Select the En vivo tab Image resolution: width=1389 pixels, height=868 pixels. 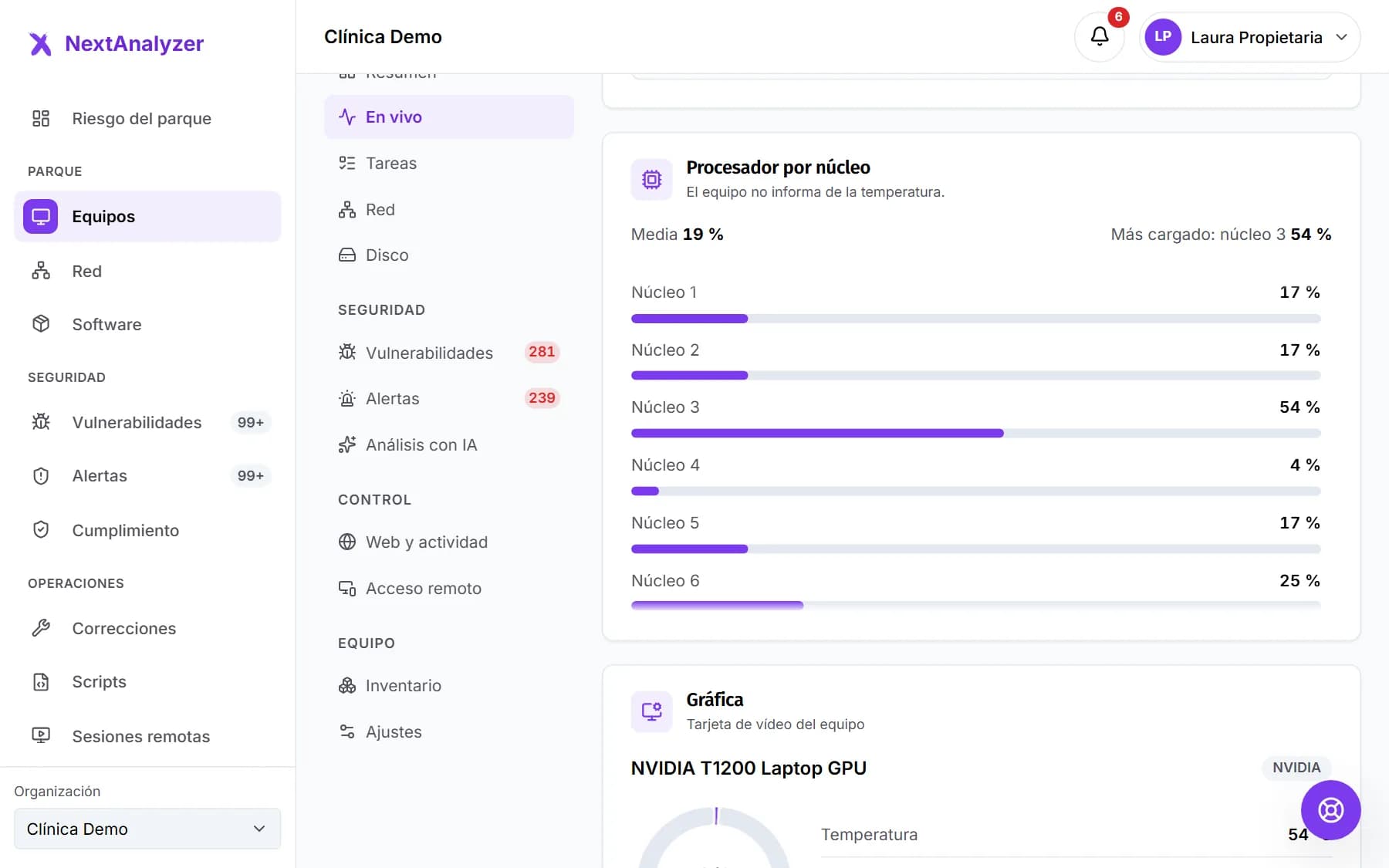coord(449,117)
